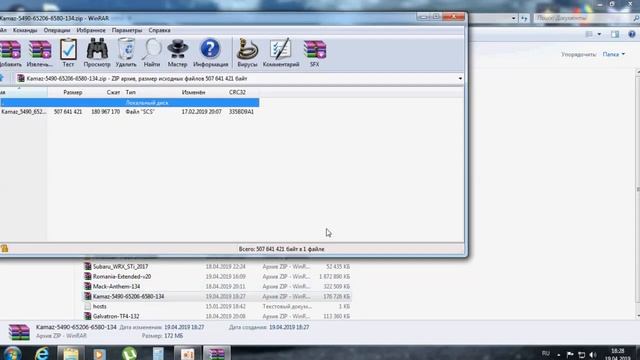Viewport: 640px width, 360px height.
Task: Open the Найти magnifier search tool
Action: pyautogui.click(x=152, y=53)
